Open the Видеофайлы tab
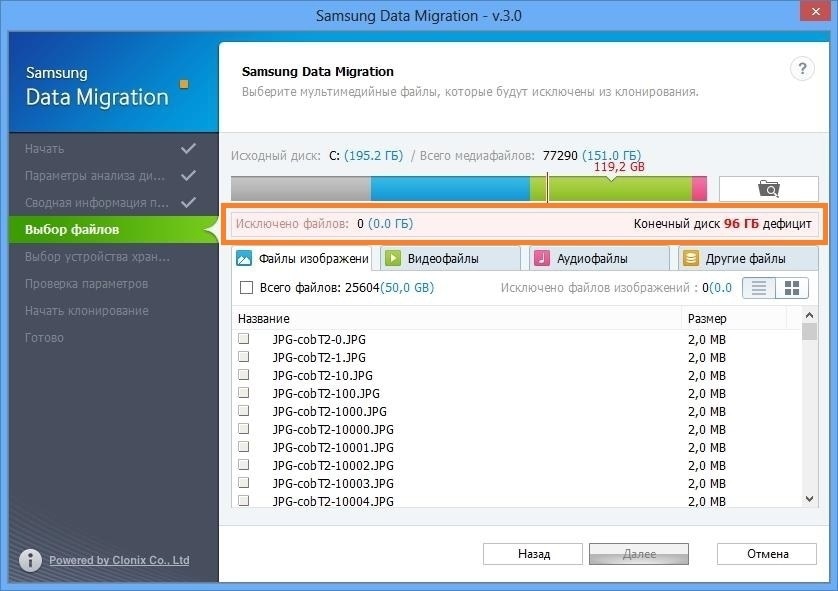838x591 pixels. (451, 259)
